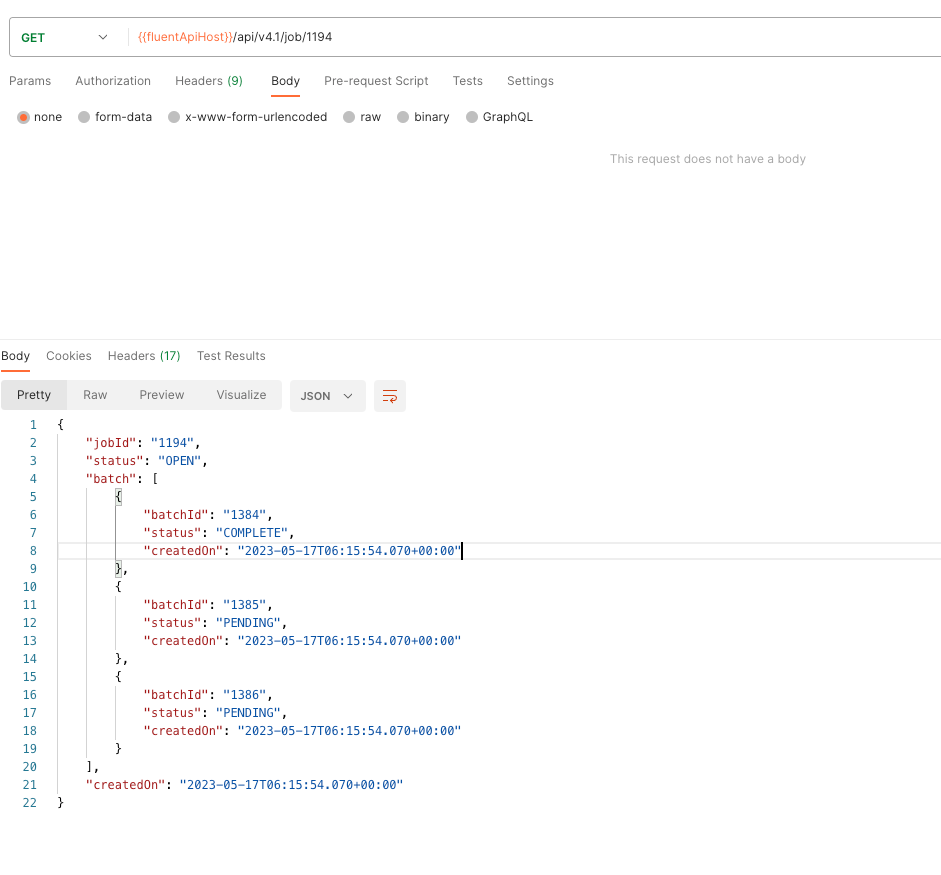Image resolution: width=941 pixels, height=875 pixels.
Task: Choose x-www-form-urlencoded body type
Action: pos(174,117)
